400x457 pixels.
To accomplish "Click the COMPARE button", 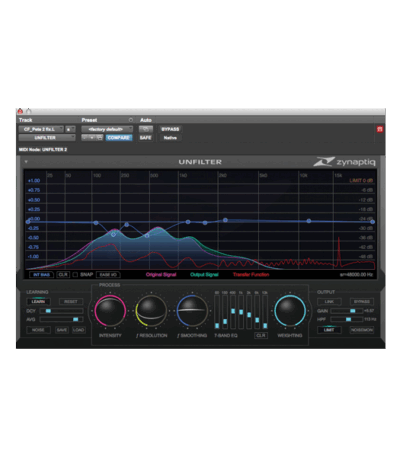I will point(119,138).
